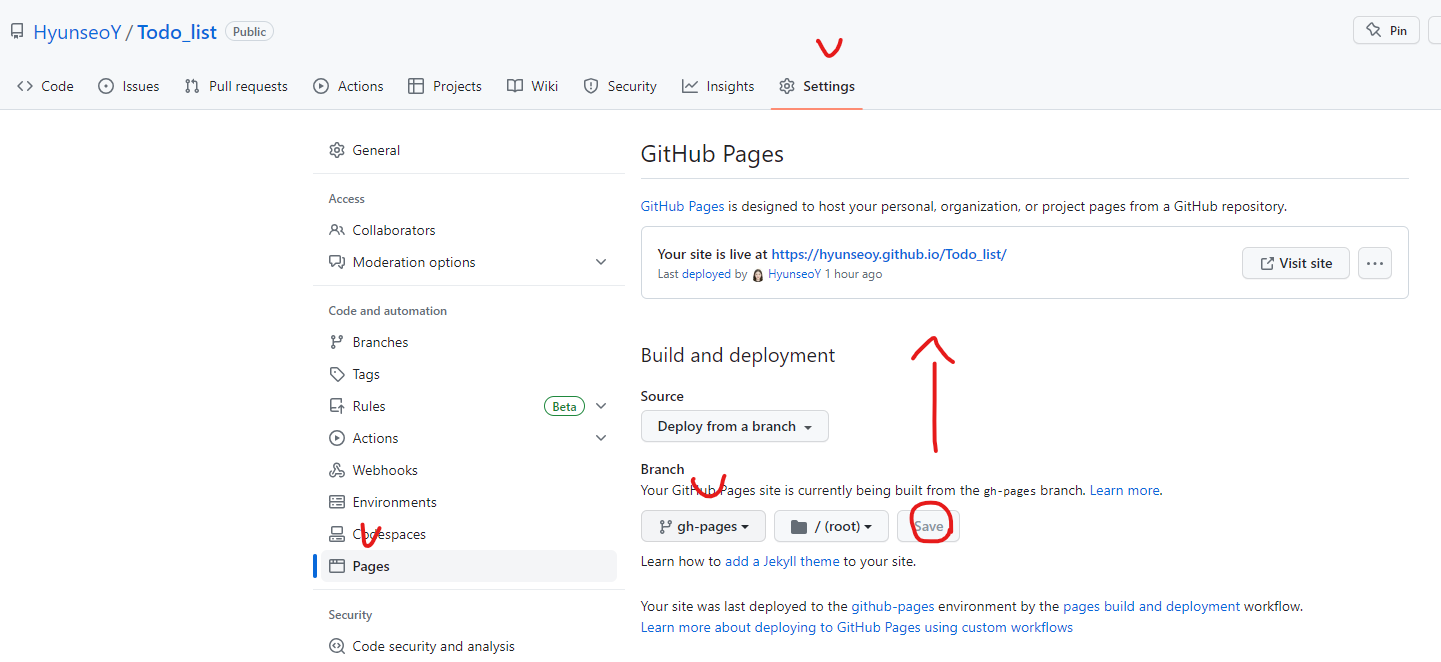
Task: Click the Beta label next to Rules
Action: [564, 406]
